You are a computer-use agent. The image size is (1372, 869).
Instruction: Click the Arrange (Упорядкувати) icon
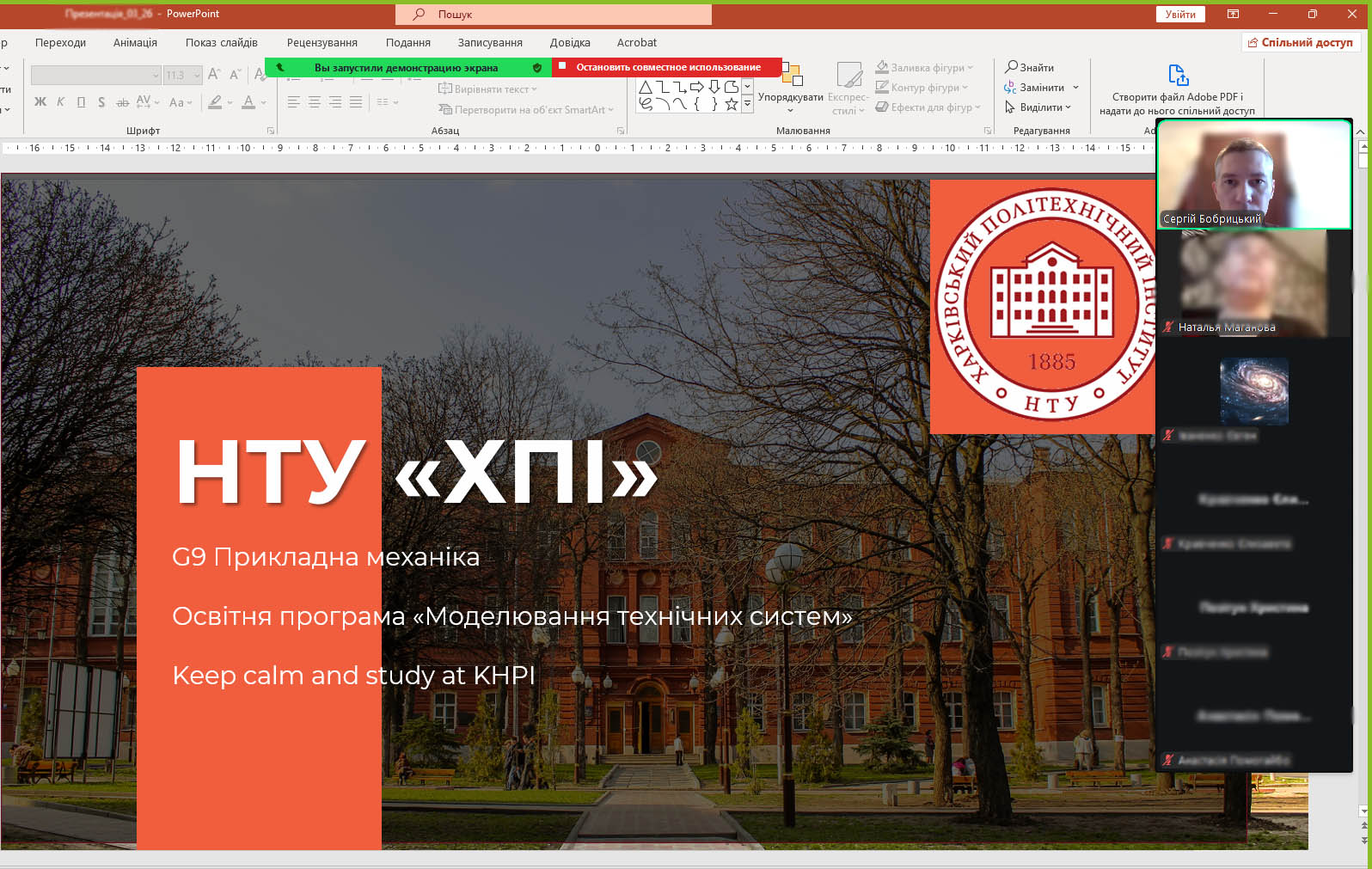click(791, 76)
